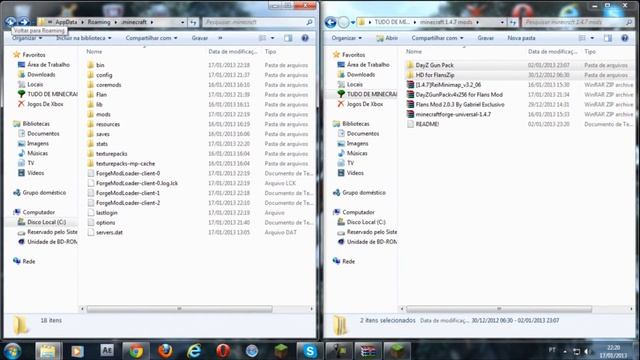Viewport: 640px width, 360px height.
Task: Select the config folder
Action: click(104, 75)
